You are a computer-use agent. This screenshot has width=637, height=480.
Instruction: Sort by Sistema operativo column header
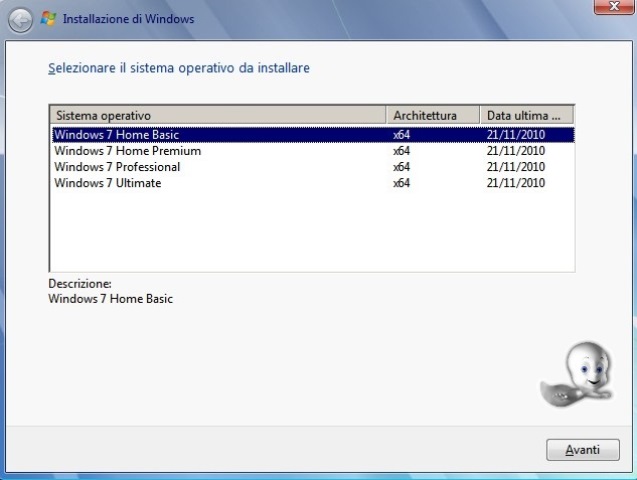point(217,115)
